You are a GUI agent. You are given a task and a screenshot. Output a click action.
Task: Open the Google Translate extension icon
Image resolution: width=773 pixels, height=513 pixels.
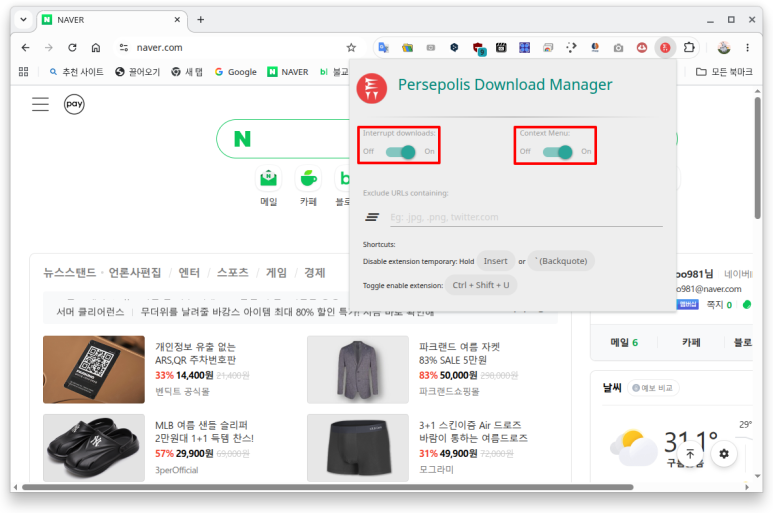click(383, 48)
